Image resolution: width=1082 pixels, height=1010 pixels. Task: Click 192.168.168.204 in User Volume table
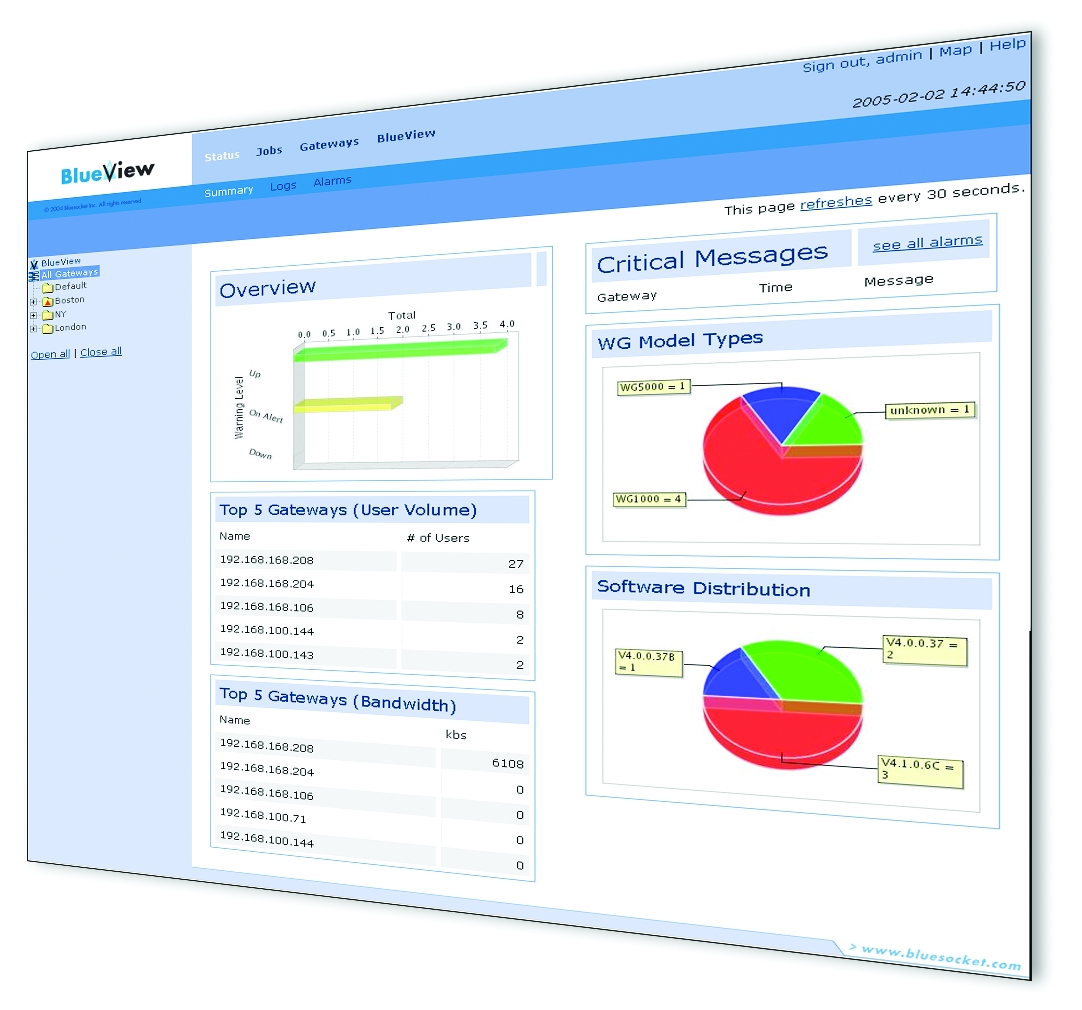(267, 584)
